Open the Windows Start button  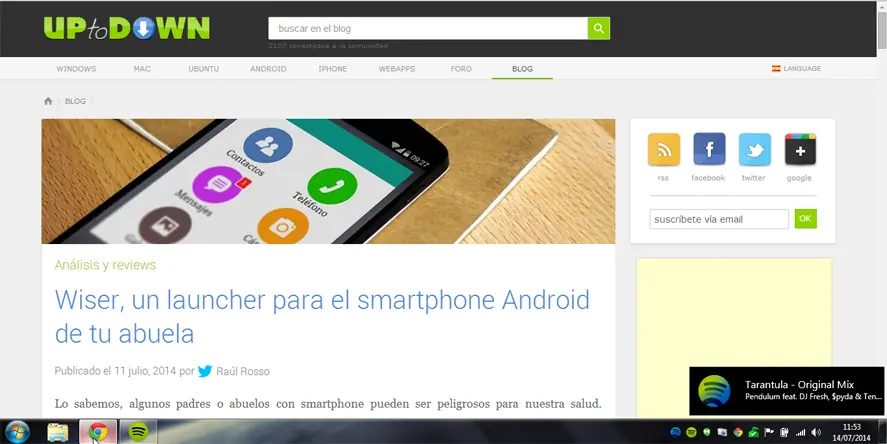(x=18, y=432)
